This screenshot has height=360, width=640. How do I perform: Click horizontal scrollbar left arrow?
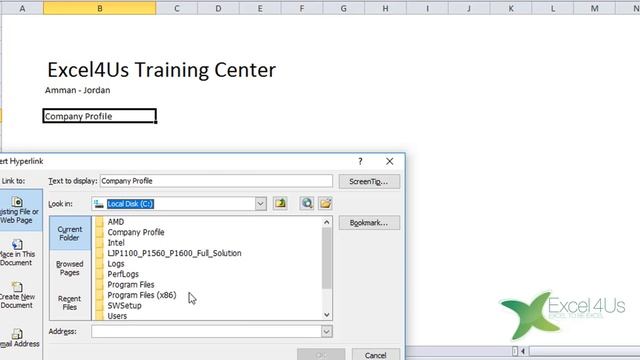(x=523, y=351)
